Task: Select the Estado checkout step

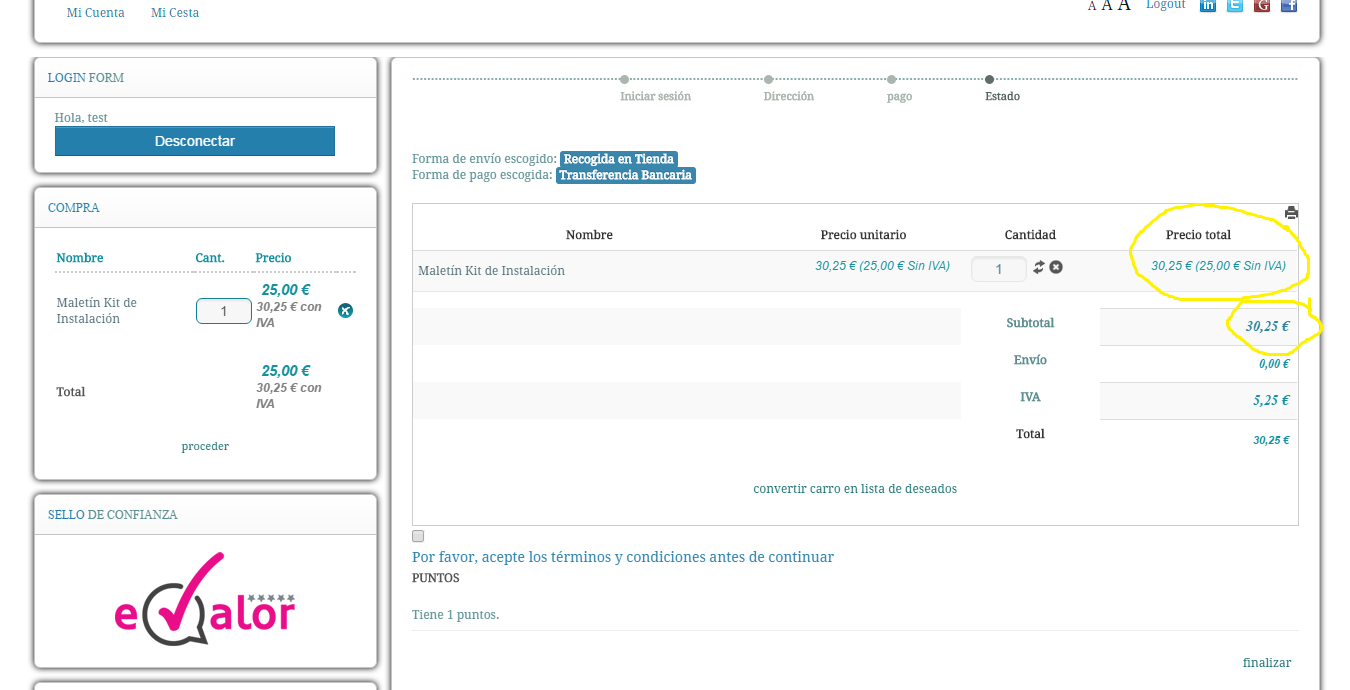Action: pos(1002,96)
